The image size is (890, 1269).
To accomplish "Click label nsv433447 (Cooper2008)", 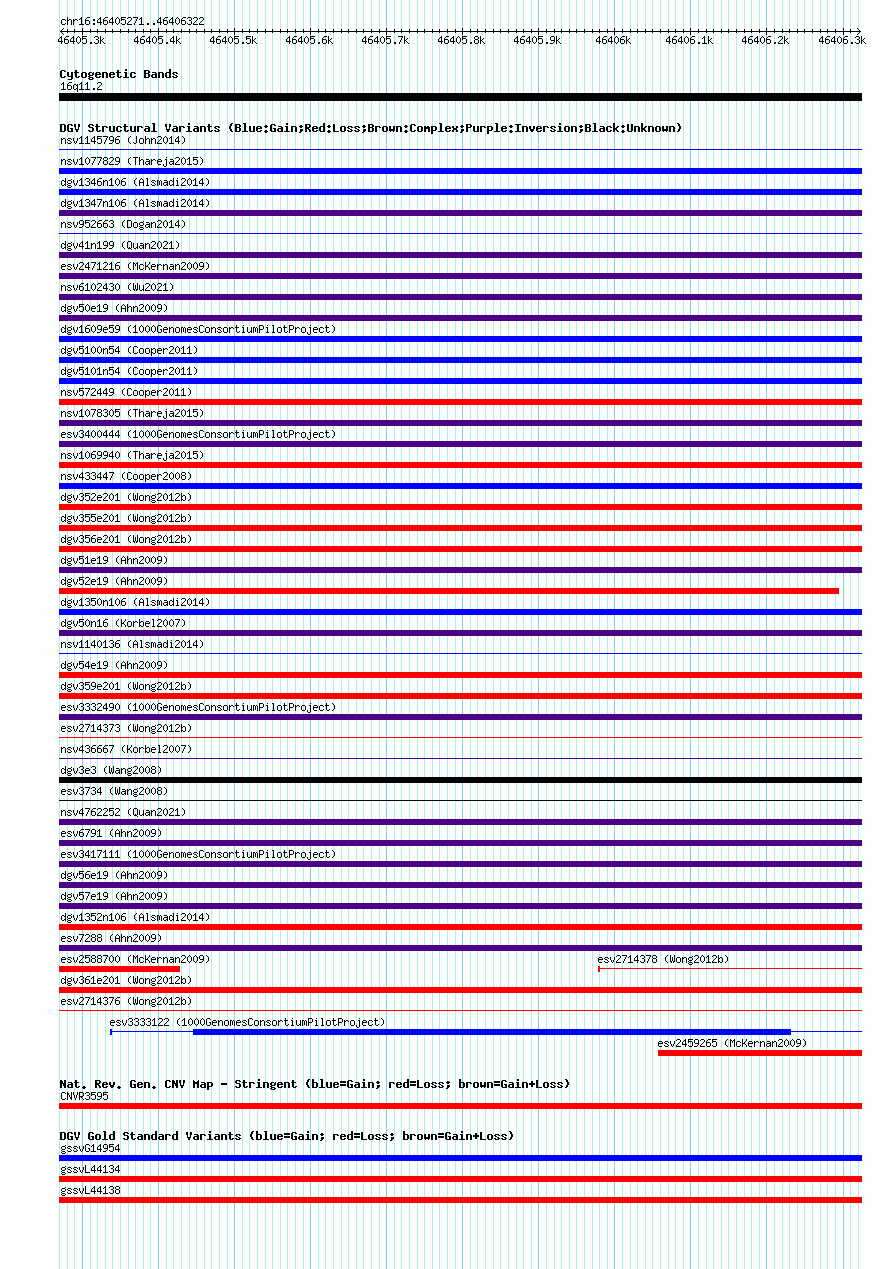I will pos(126,476).
